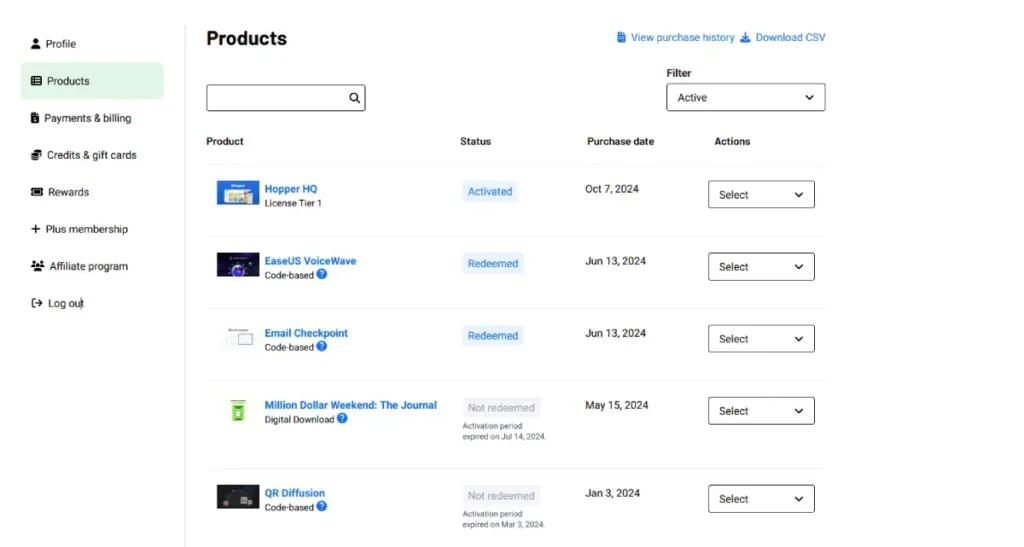Open Million Dollar Weekend: The Journal link

click(351, 405)
